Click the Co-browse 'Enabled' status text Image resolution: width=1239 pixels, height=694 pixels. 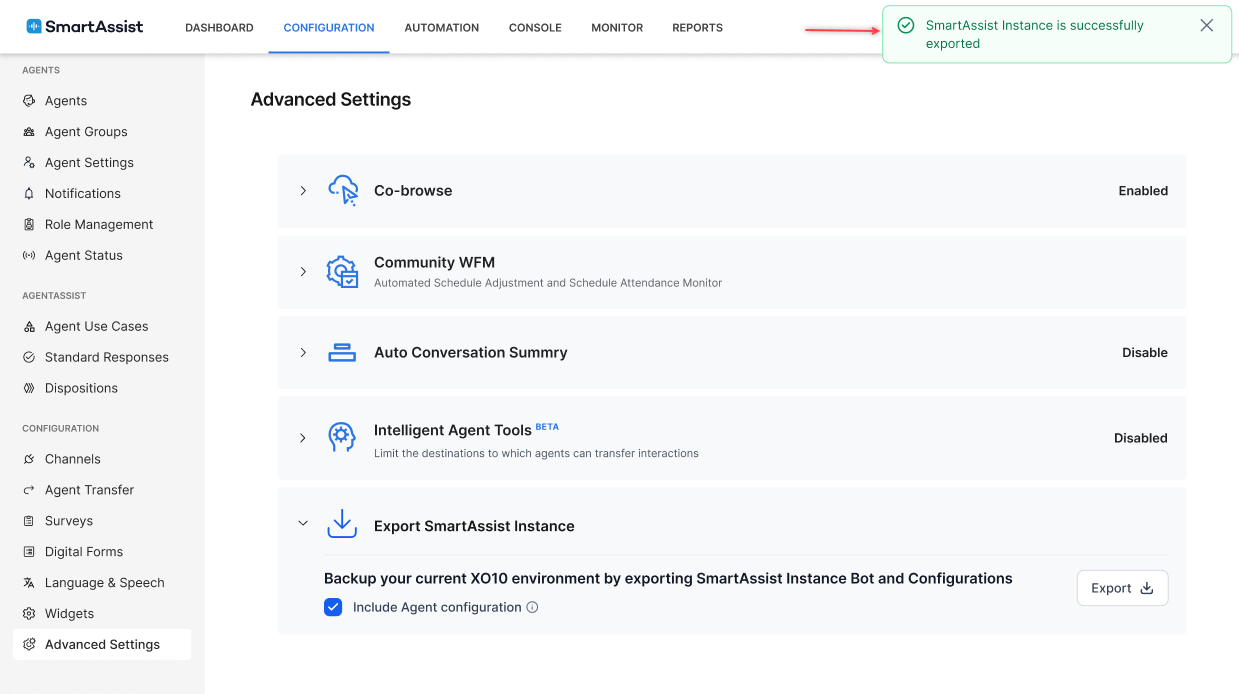[1143, 191]
